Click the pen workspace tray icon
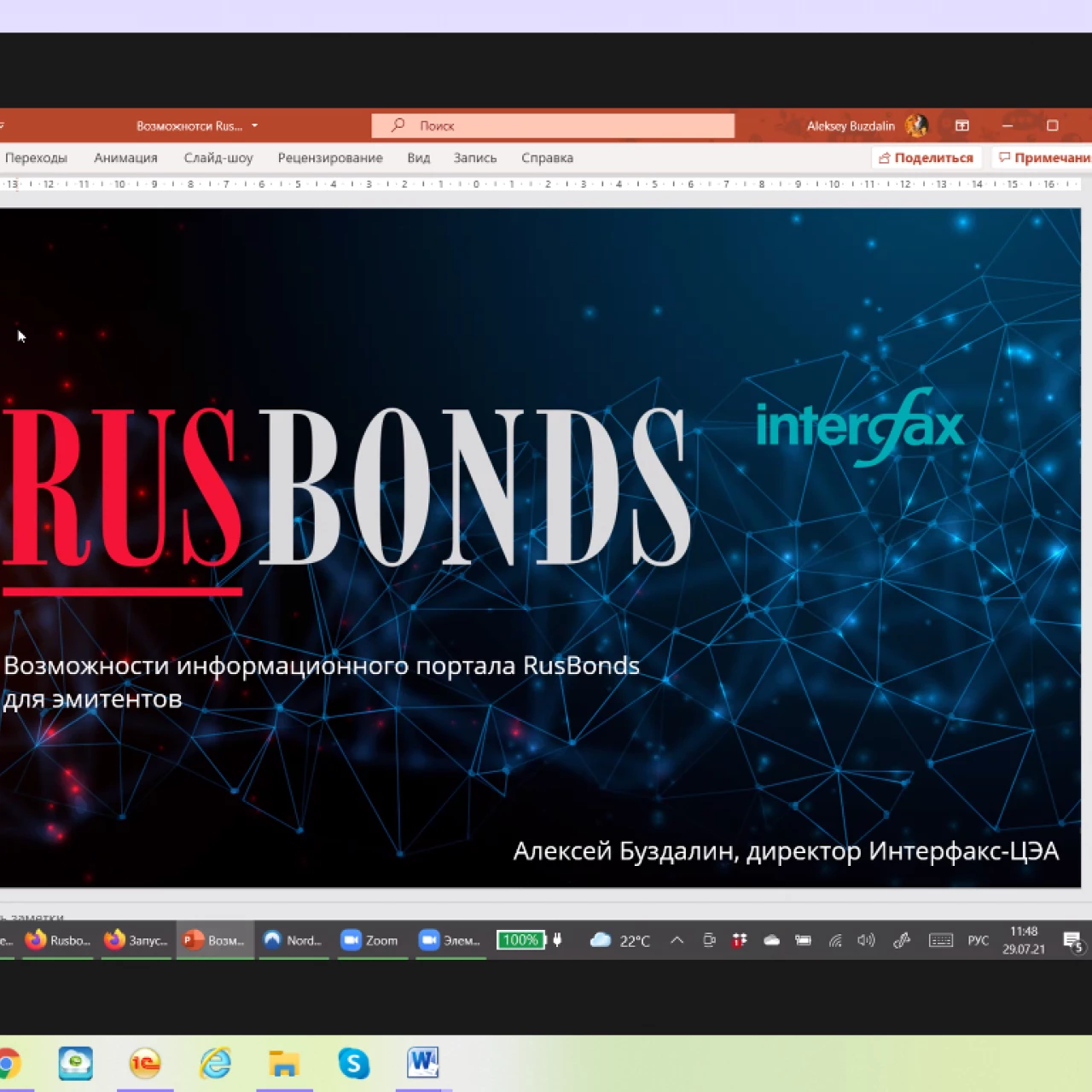1092x1092 pixels. pyautogui.click(x=901, y=940)
